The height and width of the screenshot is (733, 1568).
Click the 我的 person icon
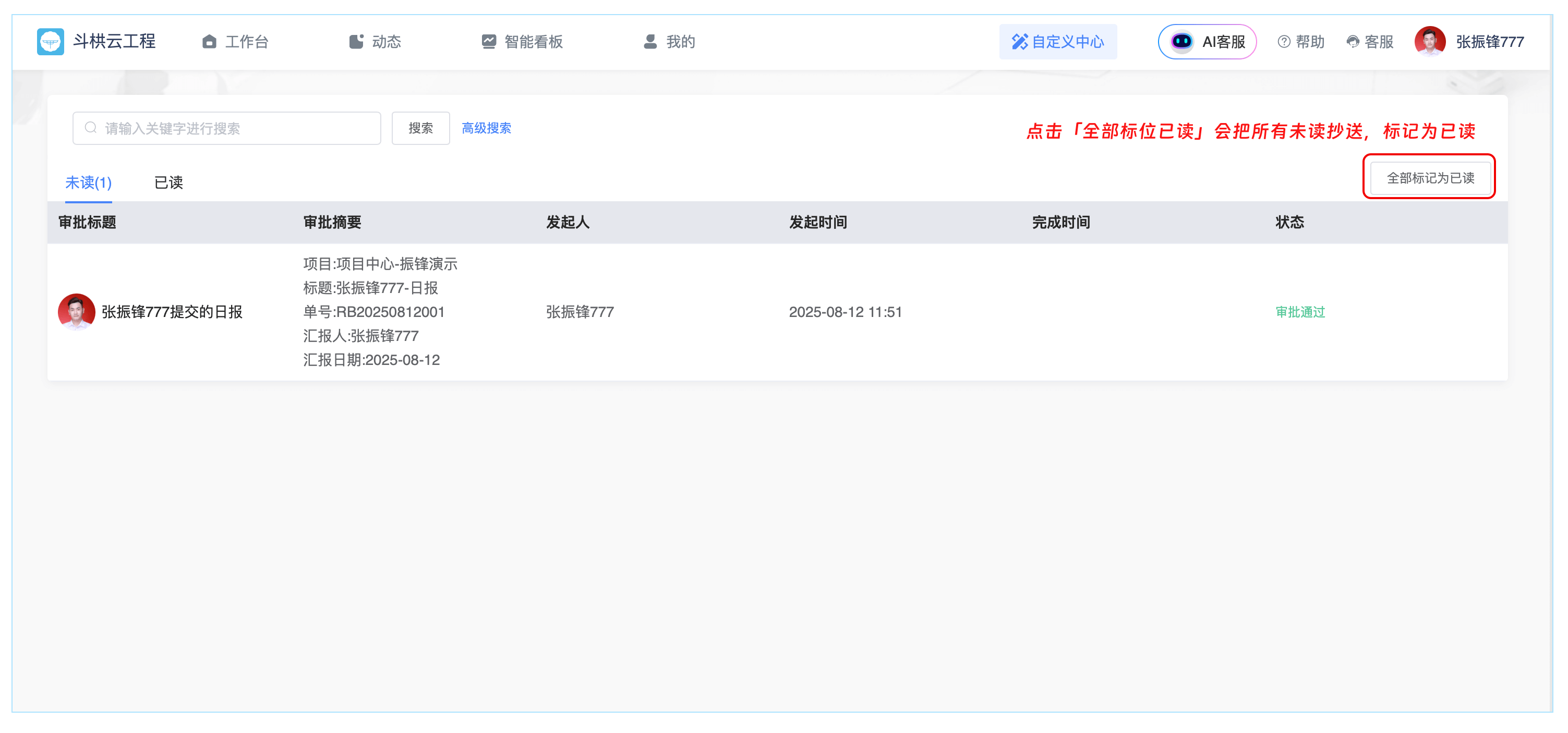650,41
